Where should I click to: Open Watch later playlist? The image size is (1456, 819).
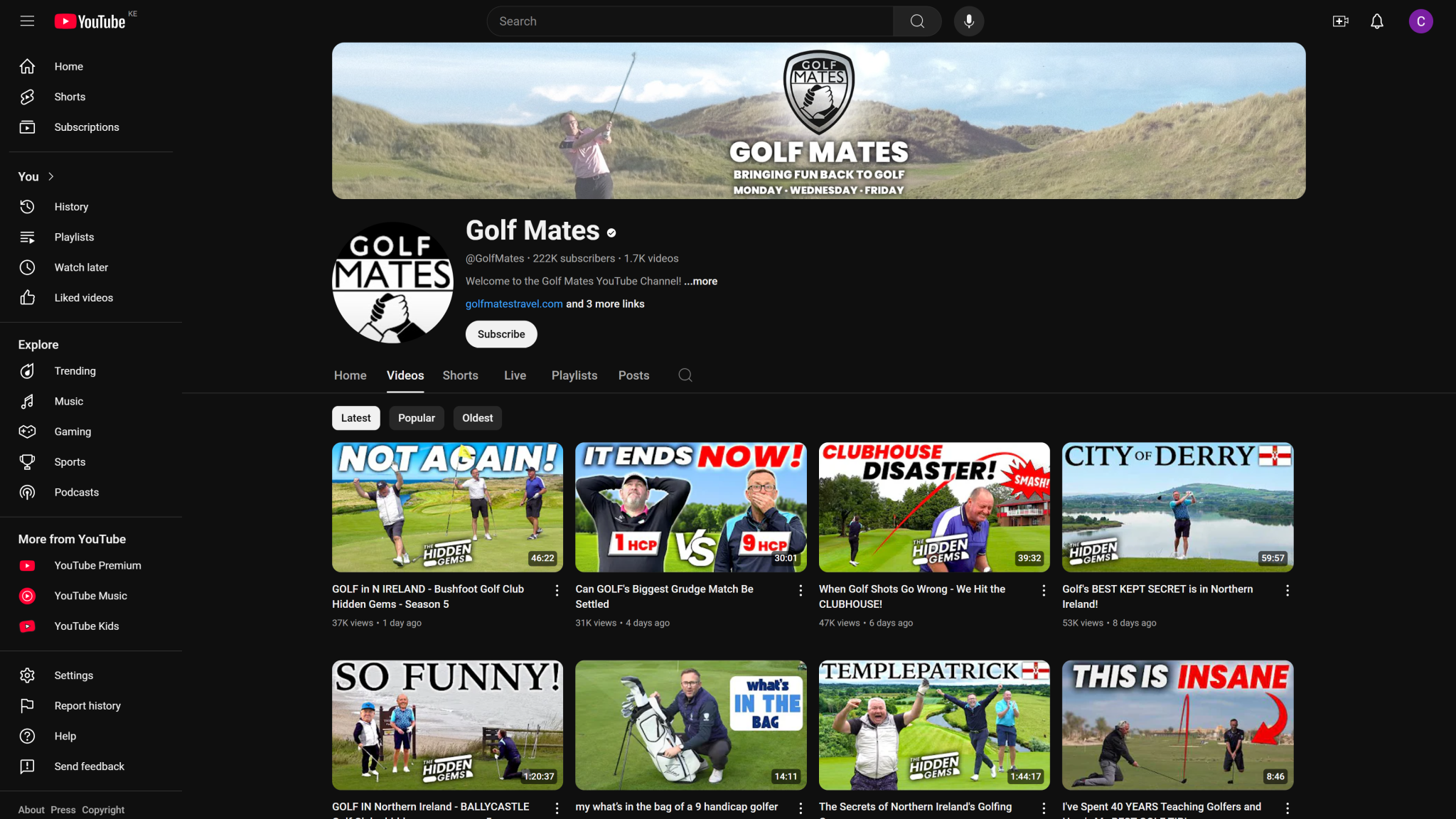coord(27,267)
